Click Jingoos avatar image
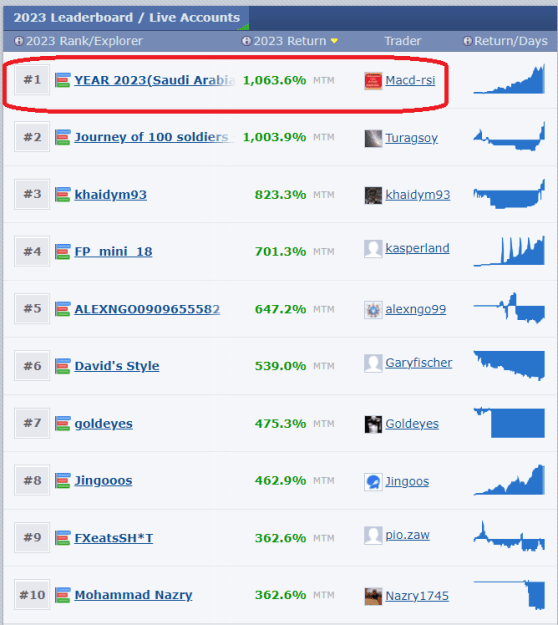 (373, 482)
